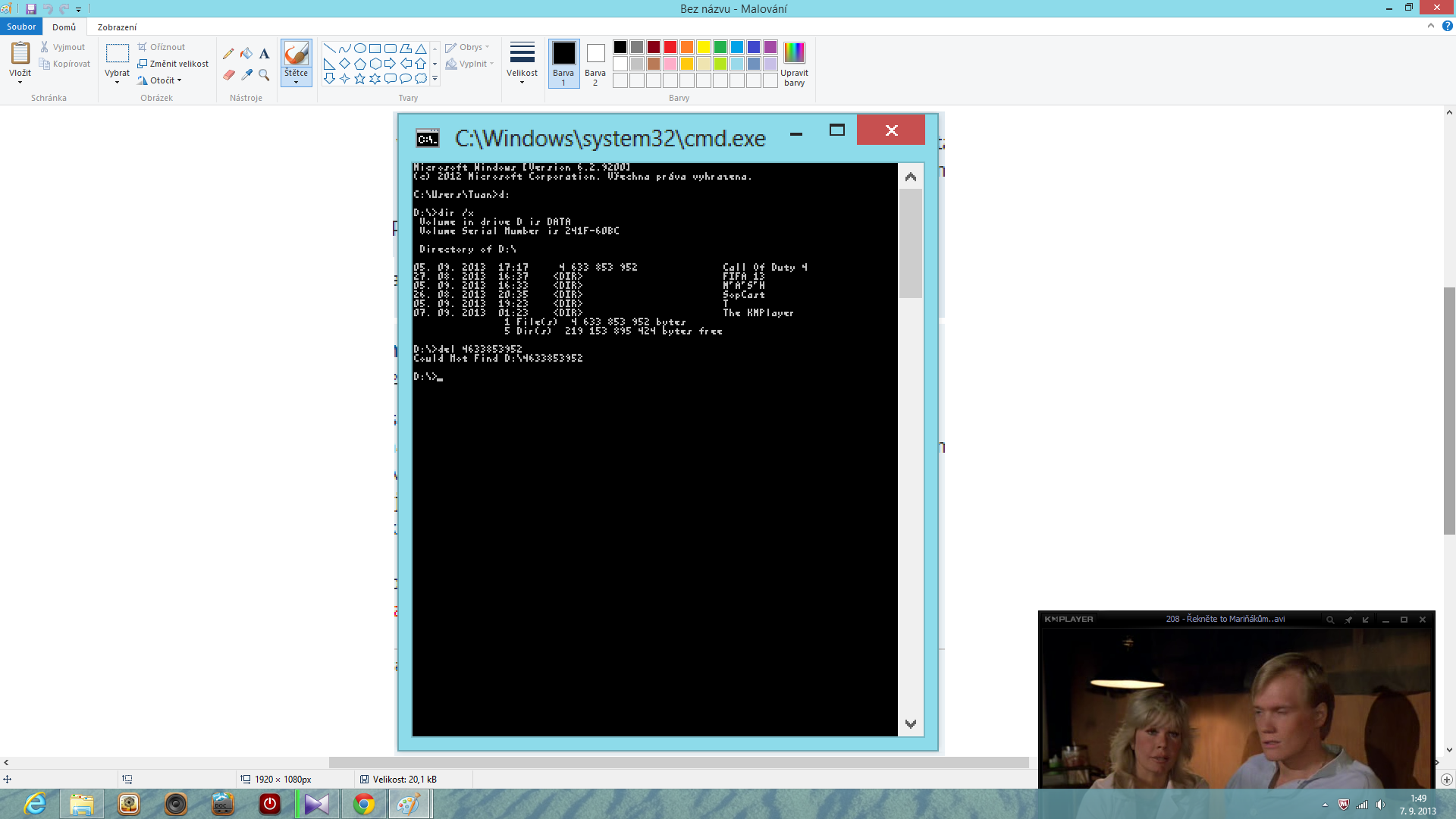Click Resize (Změnit velikost) button
The image size is (1456, 819).
173,64
